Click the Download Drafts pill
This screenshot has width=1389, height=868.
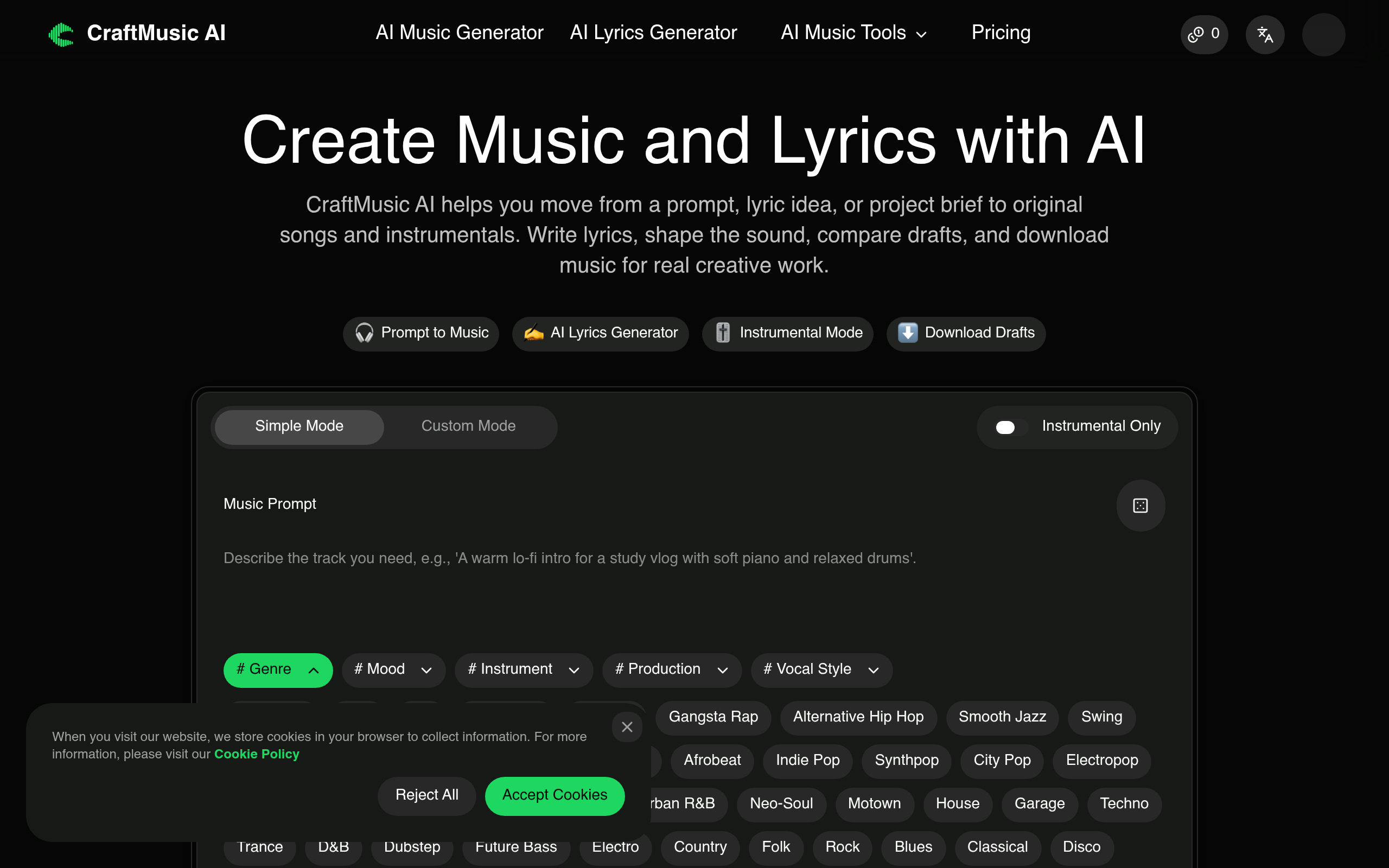tap(966, 333)
